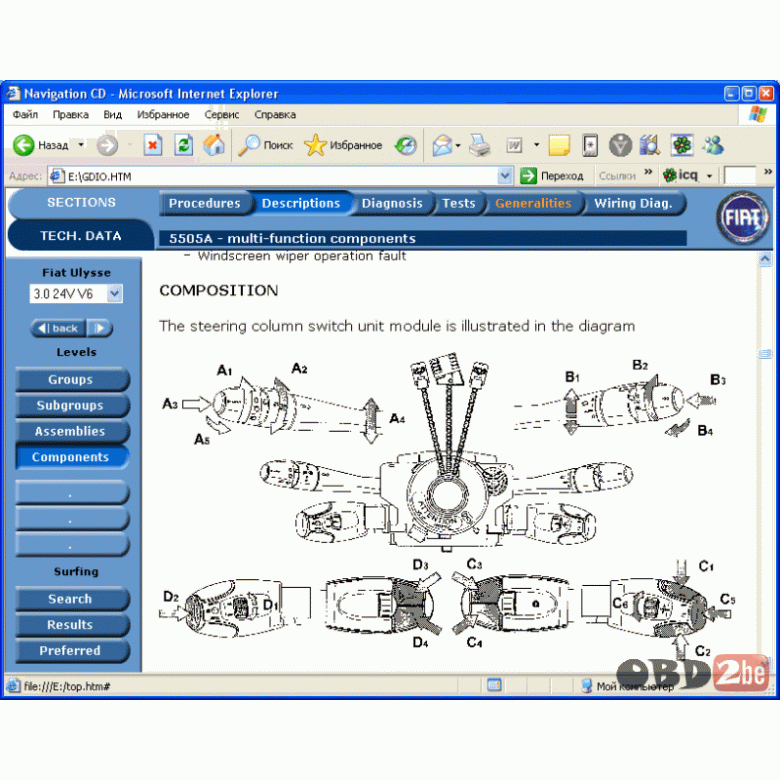Click the SECTIONS button

(x=82, y=202)
